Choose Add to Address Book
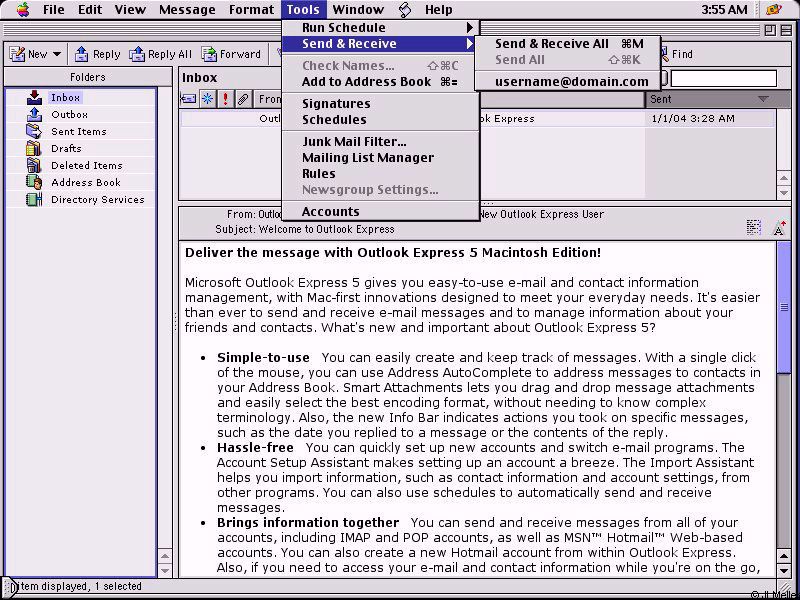The width and height of the screenshot is (800, 600). pos(380,82)
